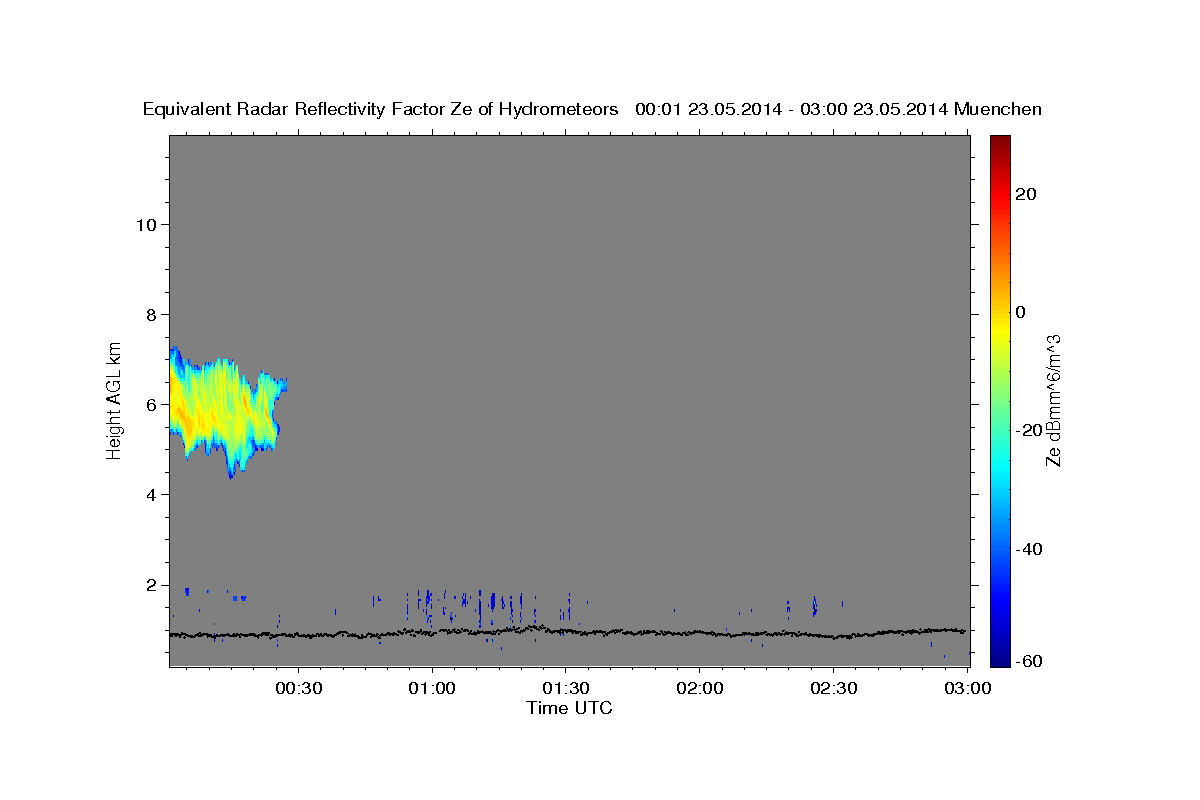This screenshot has height=800, width=1200.
Task: Click the plot title text "Equivalent Radar Reflectivity Factor Ze of Hydrometeors"
Action: (381, 110)
